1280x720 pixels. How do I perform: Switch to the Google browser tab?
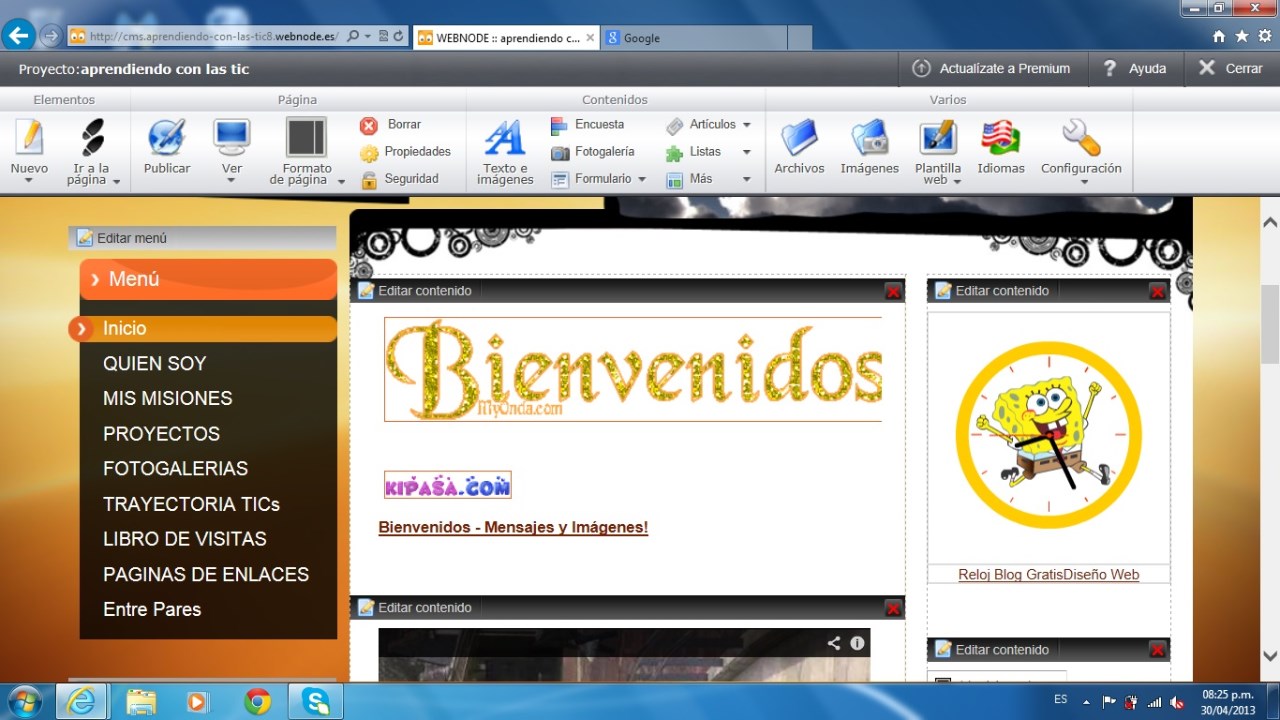693,38
